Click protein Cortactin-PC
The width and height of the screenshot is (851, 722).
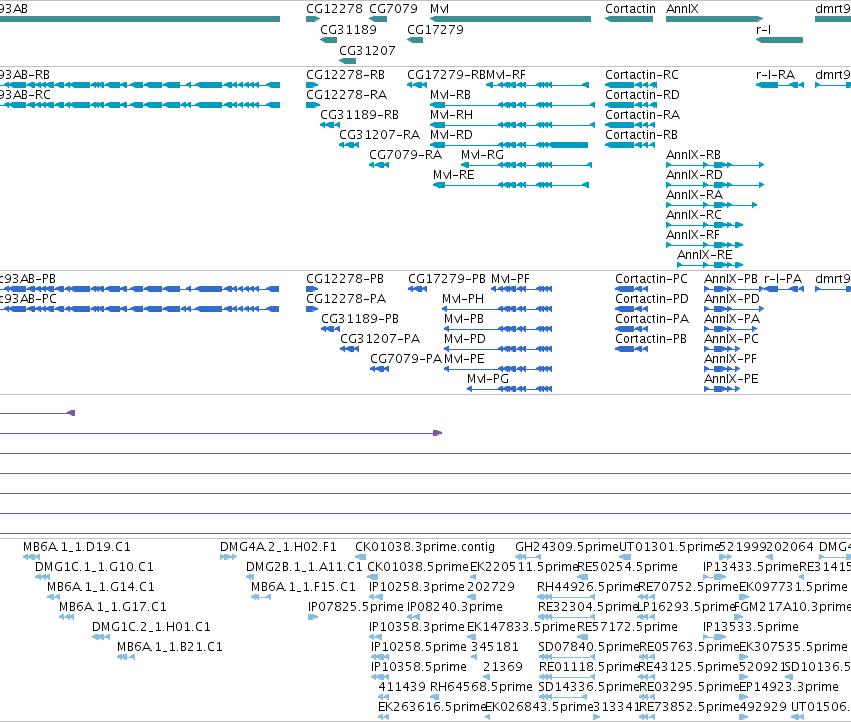pos(651,279)
